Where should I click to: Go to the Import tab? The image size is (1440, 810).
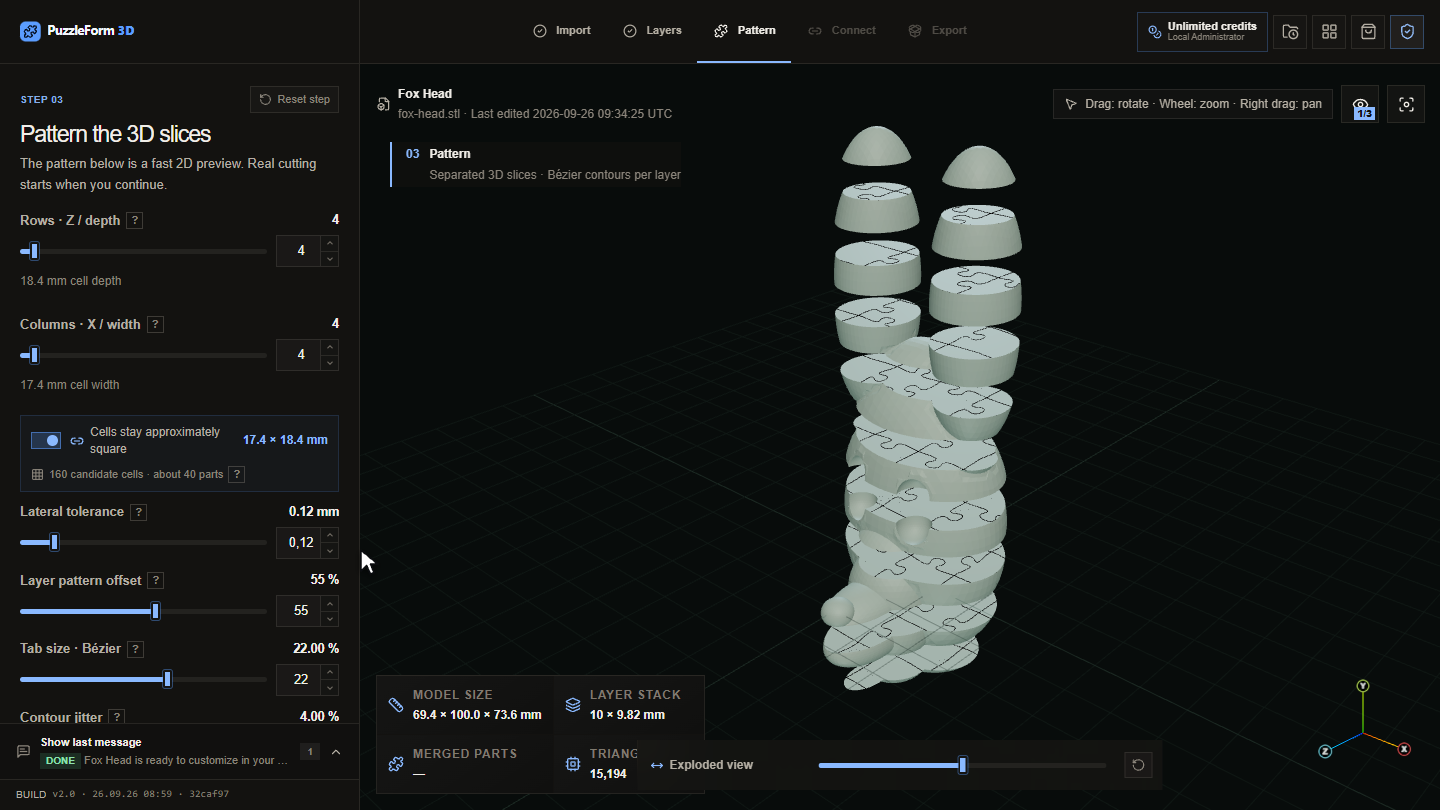(561, 31)
